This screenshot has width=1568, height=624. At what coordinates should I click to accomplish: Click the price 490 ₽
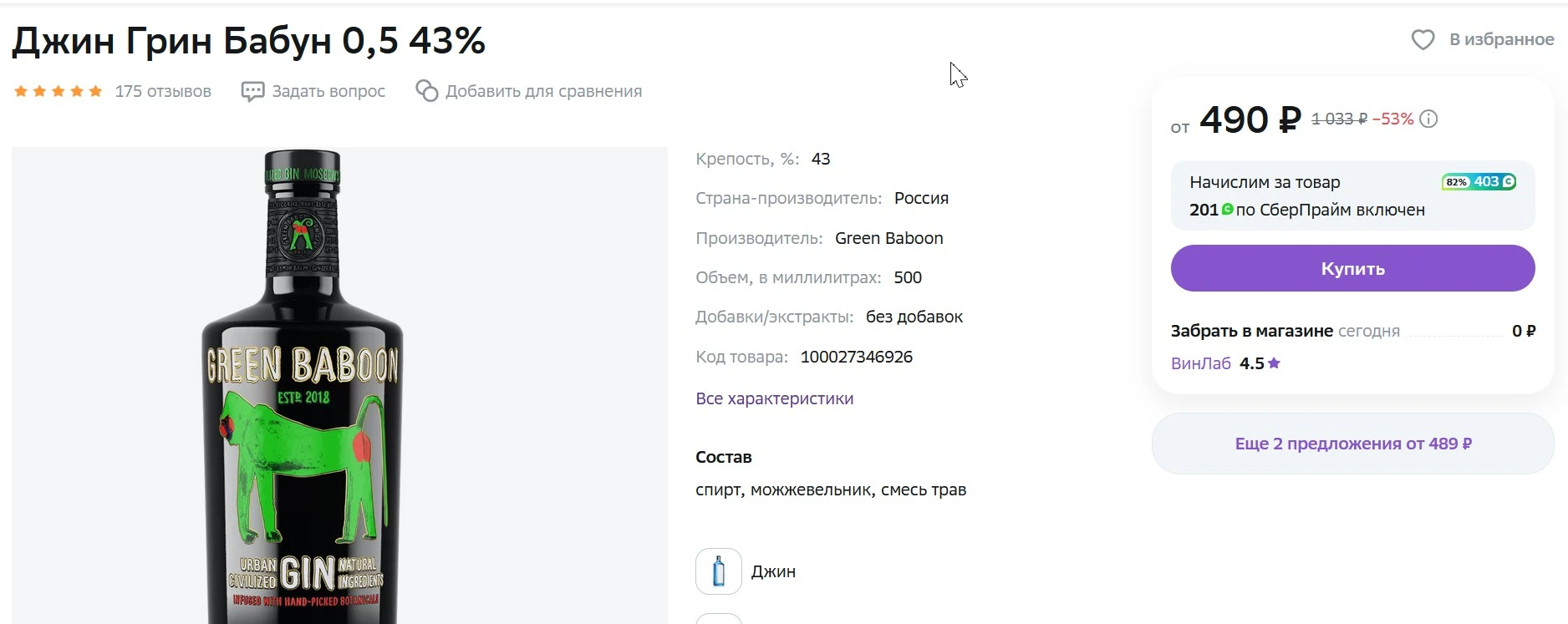click(x=1250, y=119)
